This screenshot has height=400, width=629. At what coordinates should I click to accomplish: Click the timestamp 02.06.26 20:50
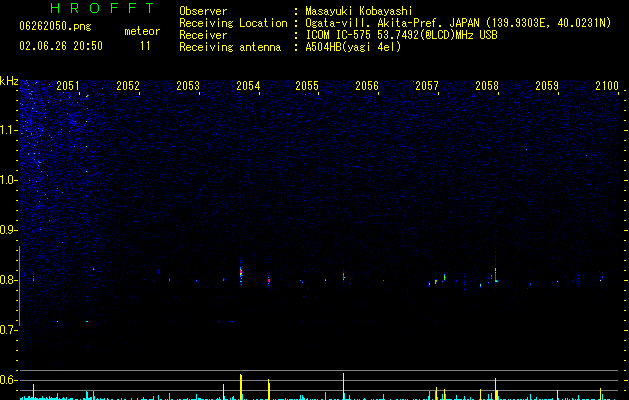pyautogui.click(x=61, y=46)
